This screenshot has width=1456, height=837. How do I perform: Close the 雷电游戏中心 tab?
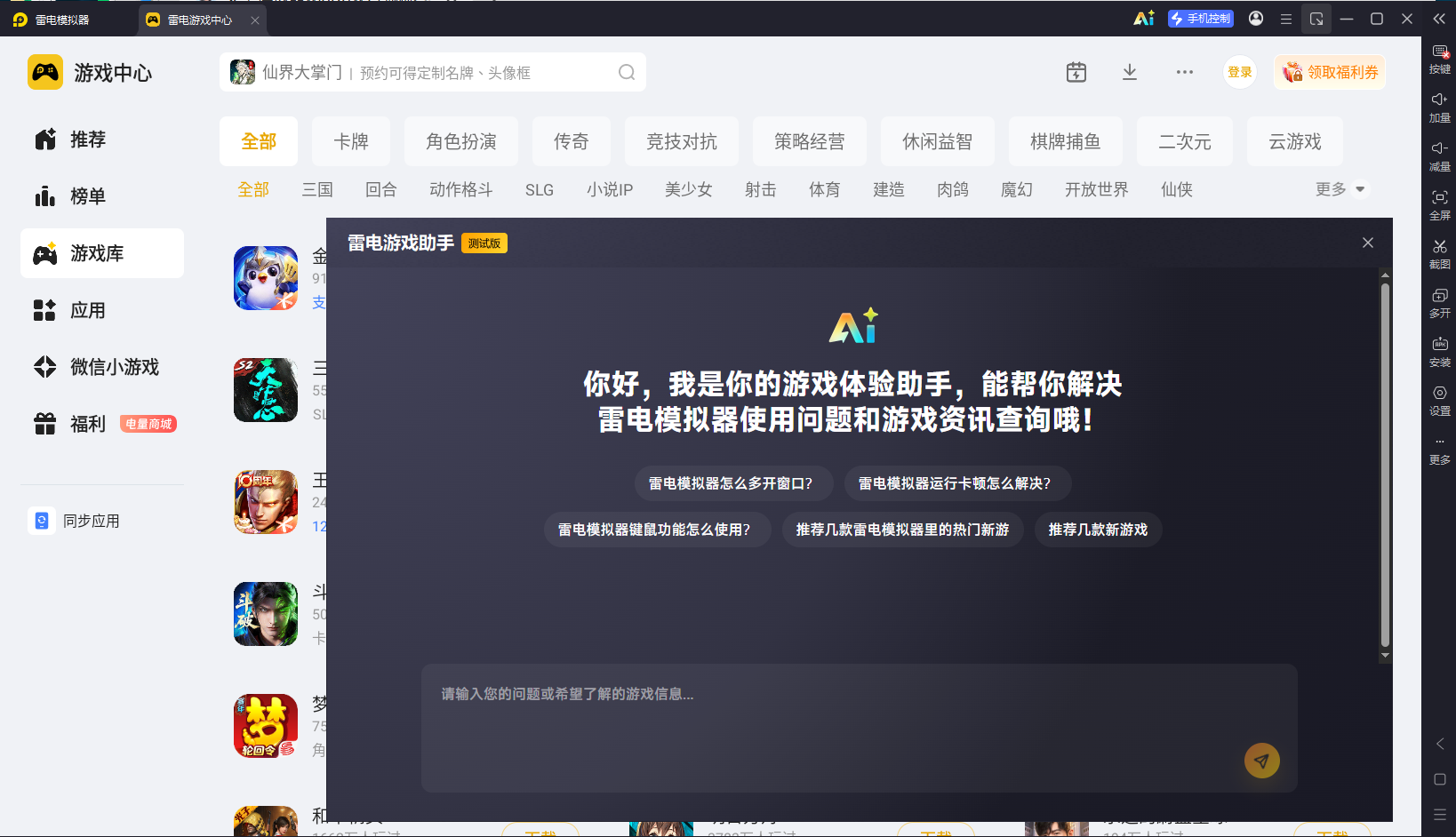[x=255, y=20]
